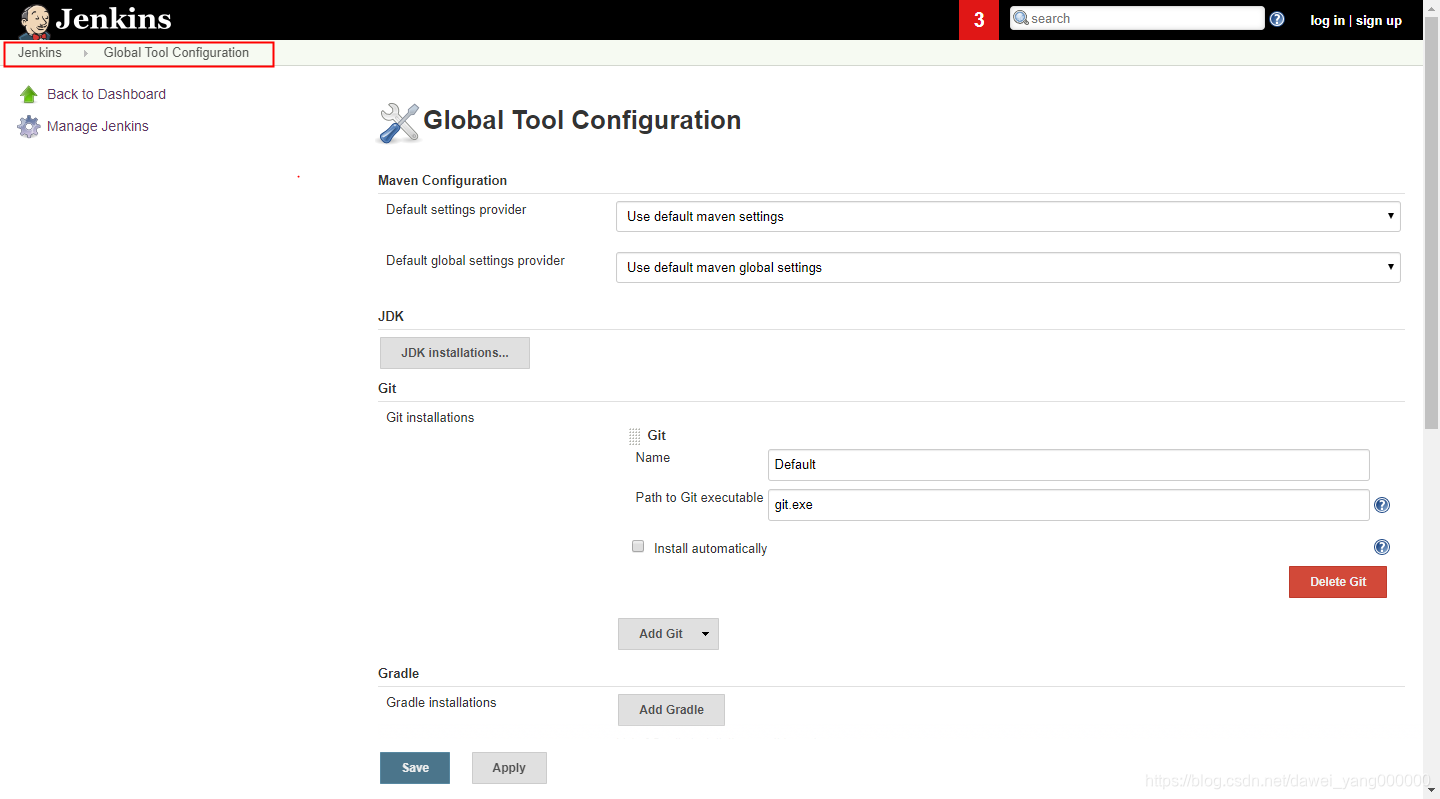The height and width of the screenshot is (799, 1440).
Task: Click the sign up link
Action: (x=1379, y=20)
